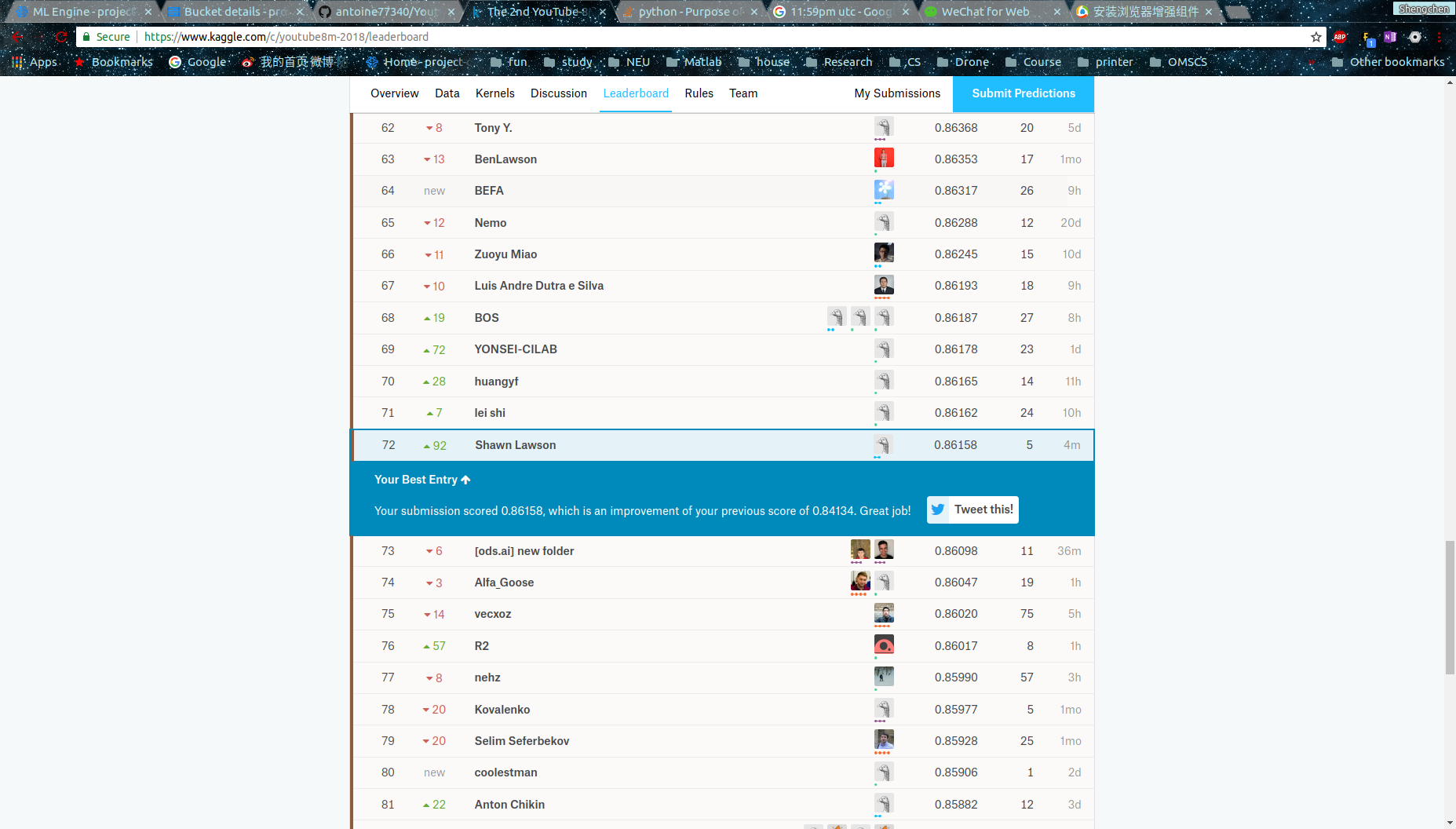Click the Tweet this! button
Viewport: 1456px width, 829px height.
pos(972,509)
